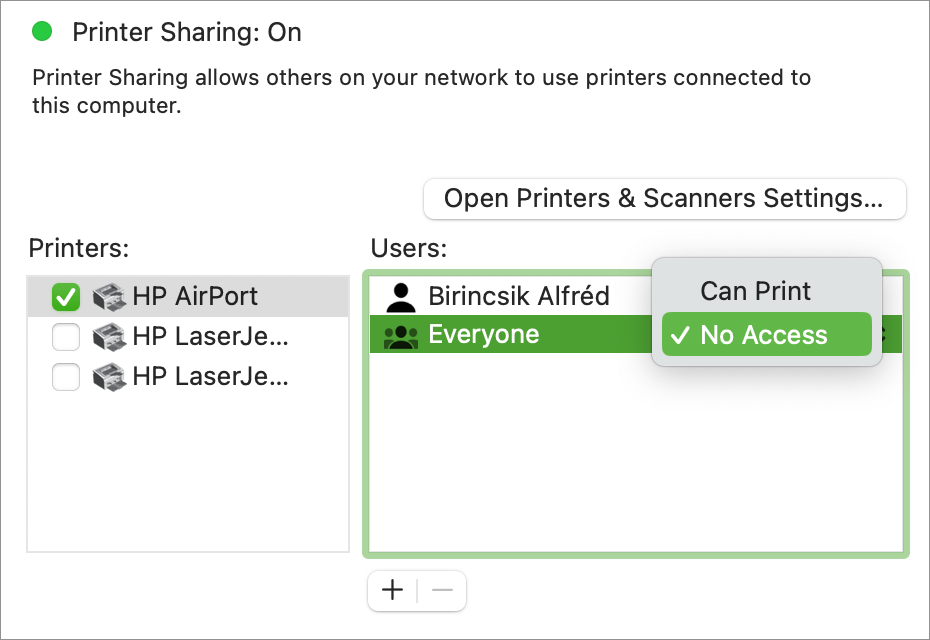Click the Everyone group icon
Screen dimensions: 930x640
(401, 336)
